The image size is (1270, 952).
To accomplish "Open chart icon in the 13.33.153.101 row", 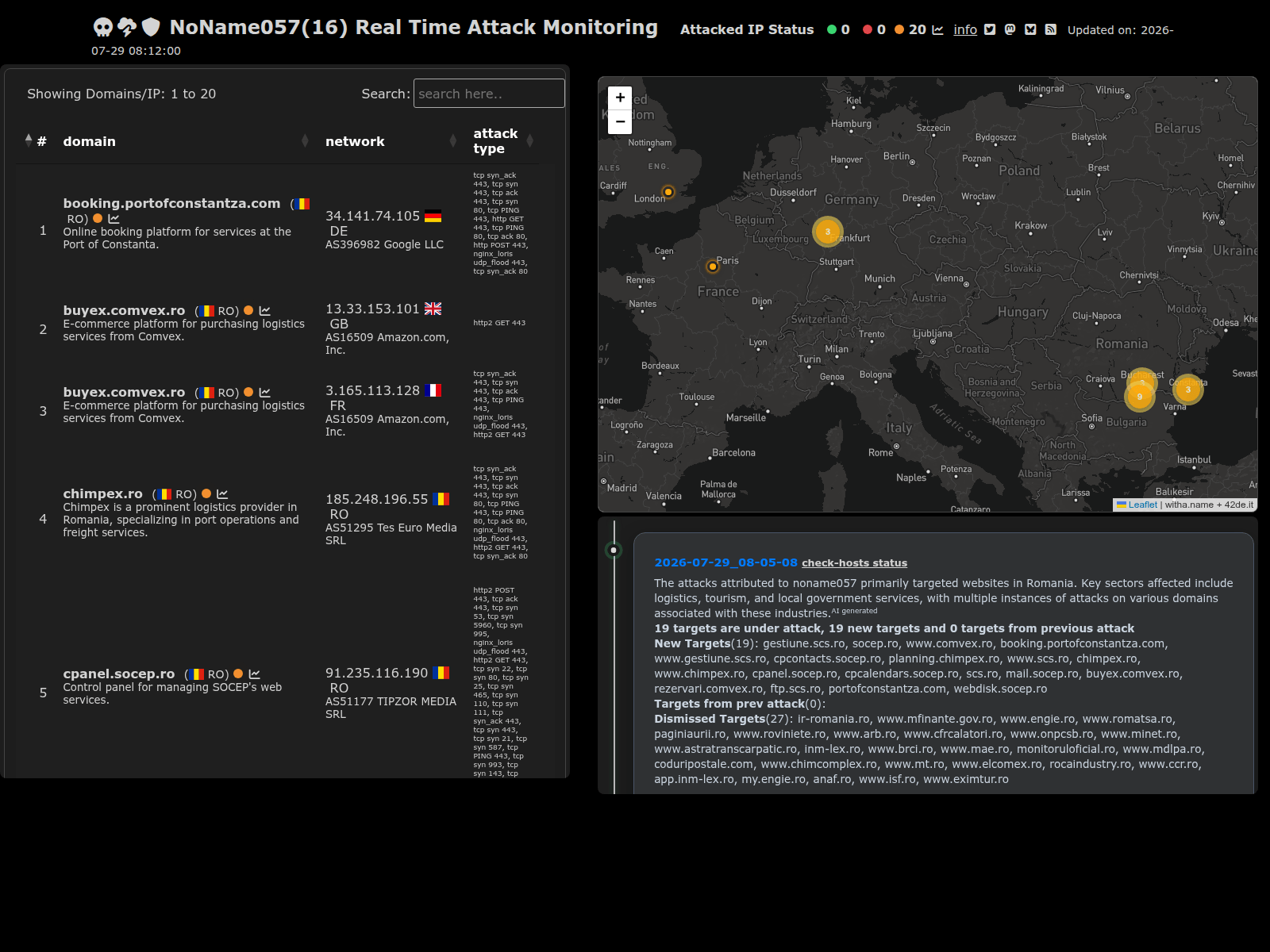I will [x=264, y=311].
